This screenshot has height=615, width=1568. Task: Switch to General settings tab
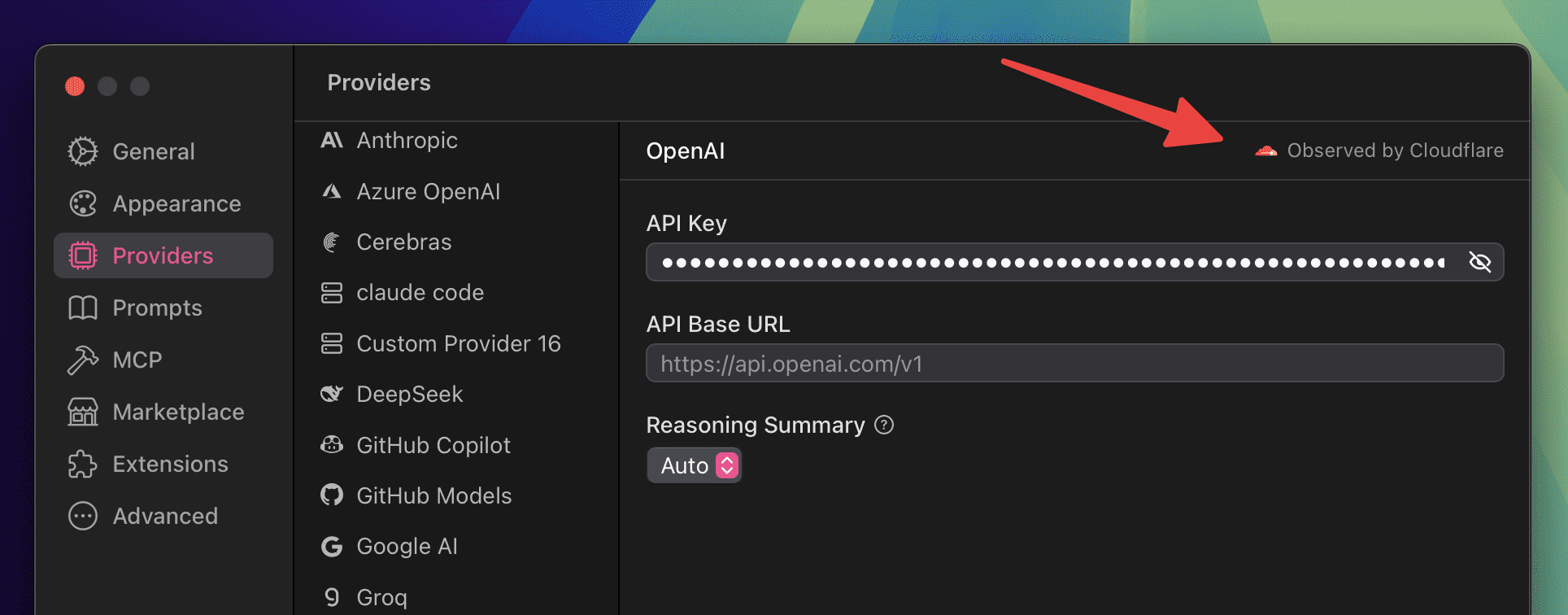pyautogui.click(x=163, y=151)
